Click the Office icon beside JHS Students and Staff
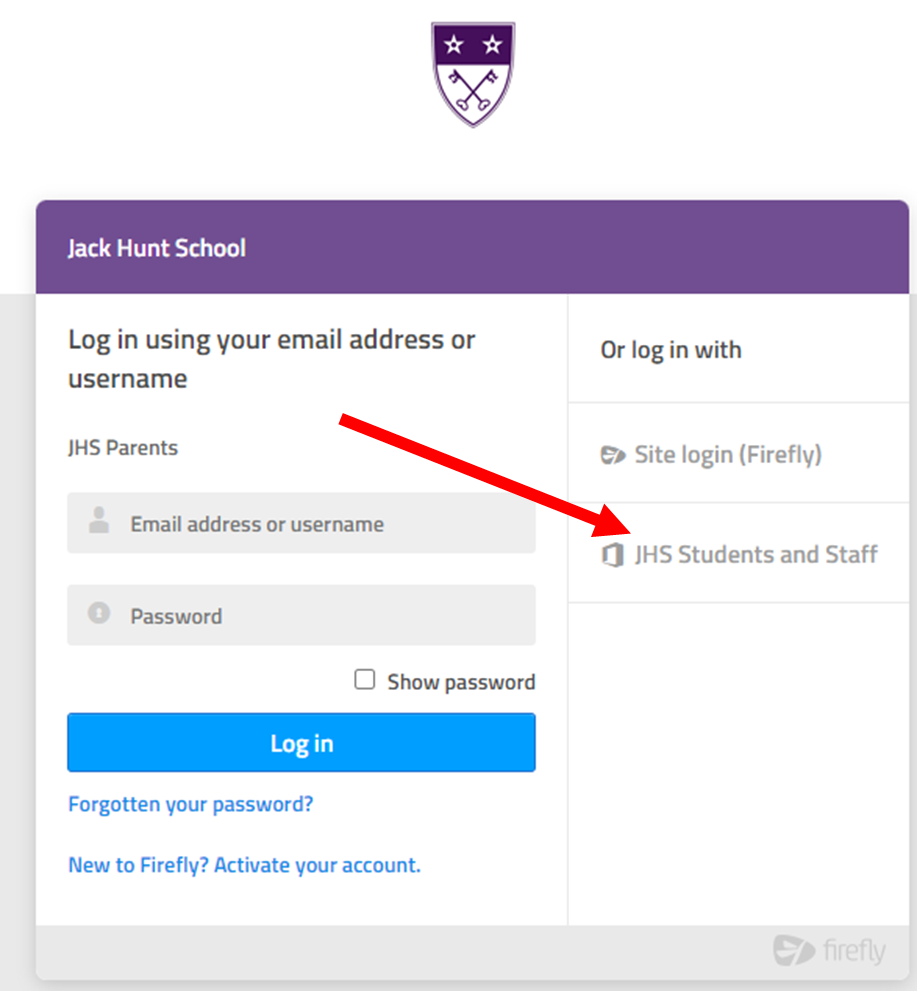 [x=612, y=555]
